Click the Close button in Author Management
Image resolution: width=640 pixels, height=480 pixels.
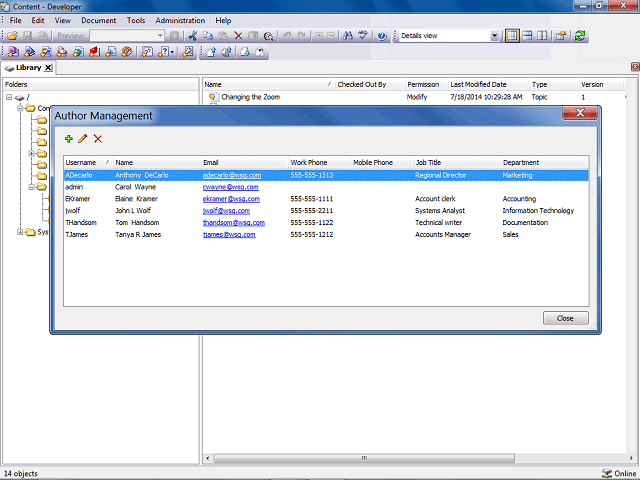click(565, 318)
